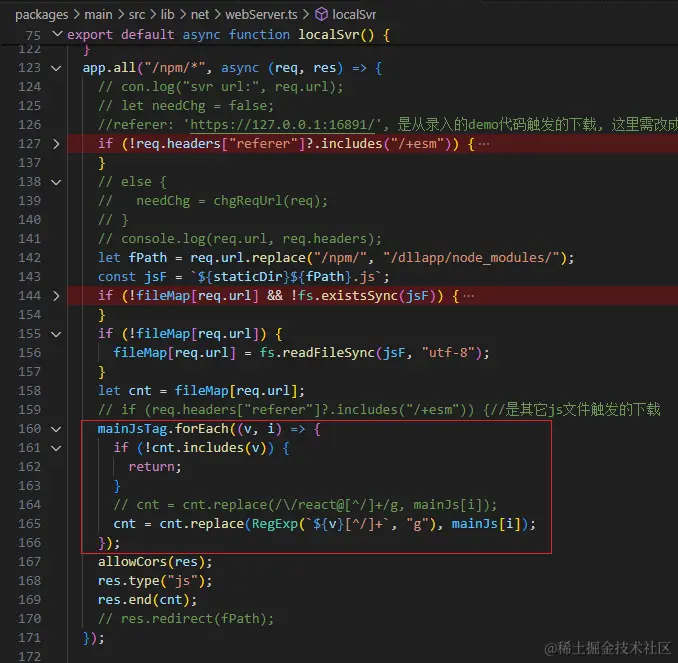Click 'let cnt' declaration on line 158
This screenshot has width=678, height=663.
pyautogui.click(x=125, y=391)
